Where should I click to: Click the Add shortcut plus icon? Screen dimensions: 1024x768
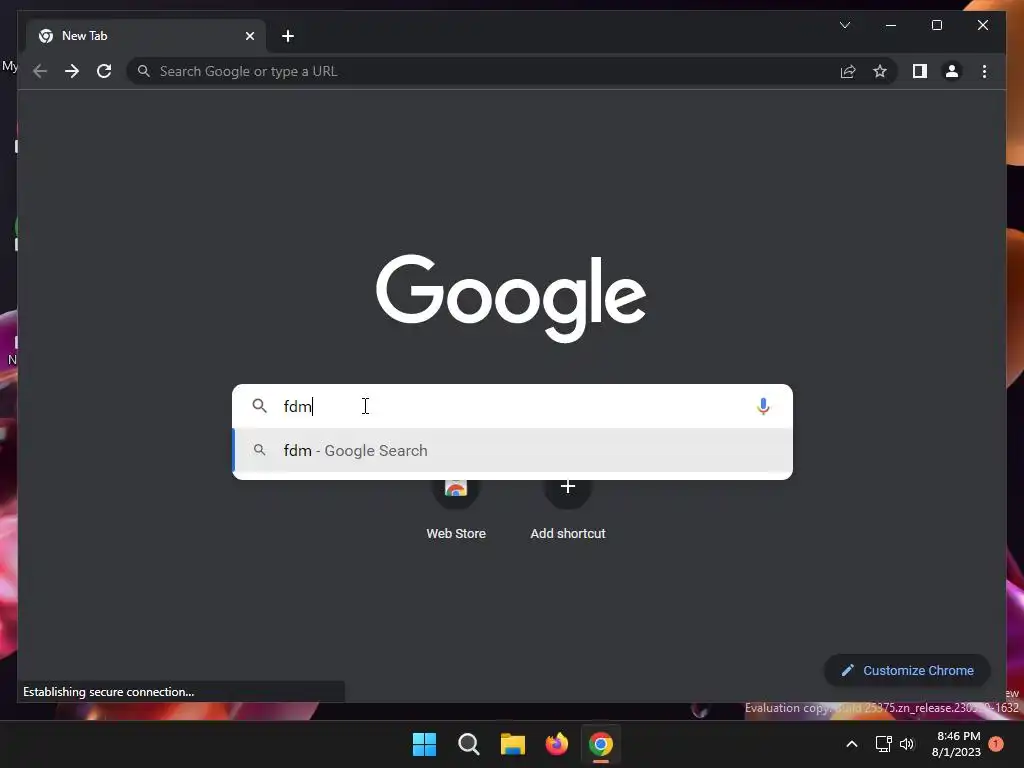(x=568, y=487)
